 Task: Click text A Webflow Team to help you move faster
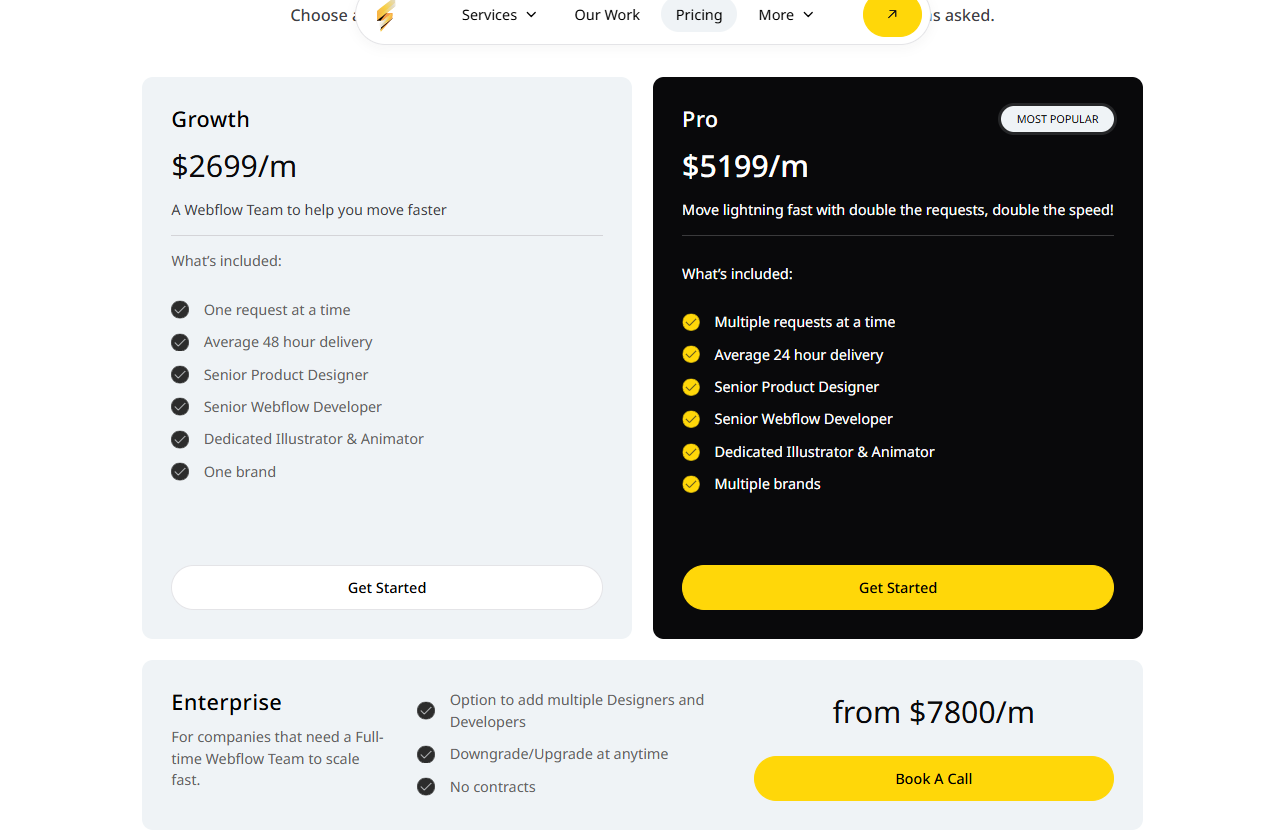(x=309, y=210)
